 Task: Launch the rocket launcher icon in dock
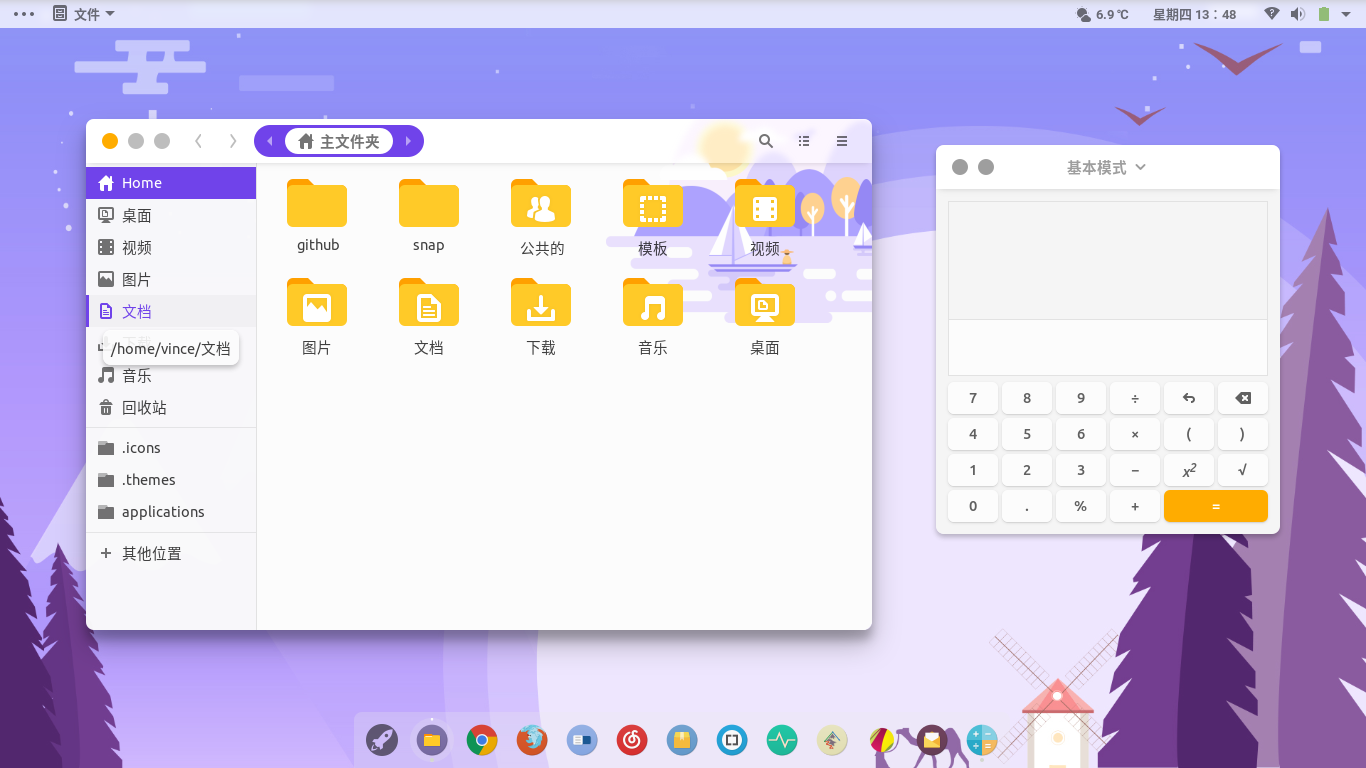pyautogui.click(x=382, y=740)
